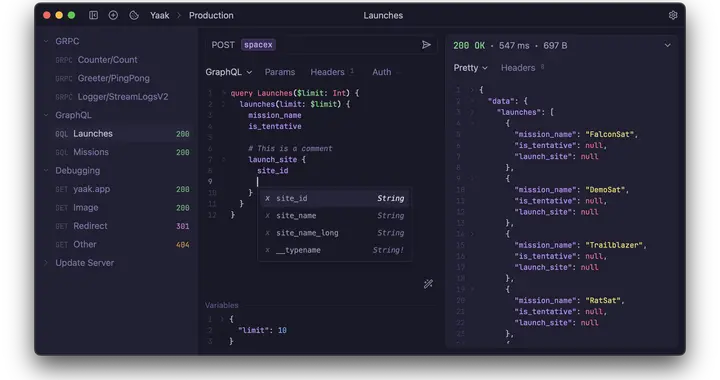This screenshot has height=380, width=720.
Task: Open the Production environment selector
Action: pos(211,15)
